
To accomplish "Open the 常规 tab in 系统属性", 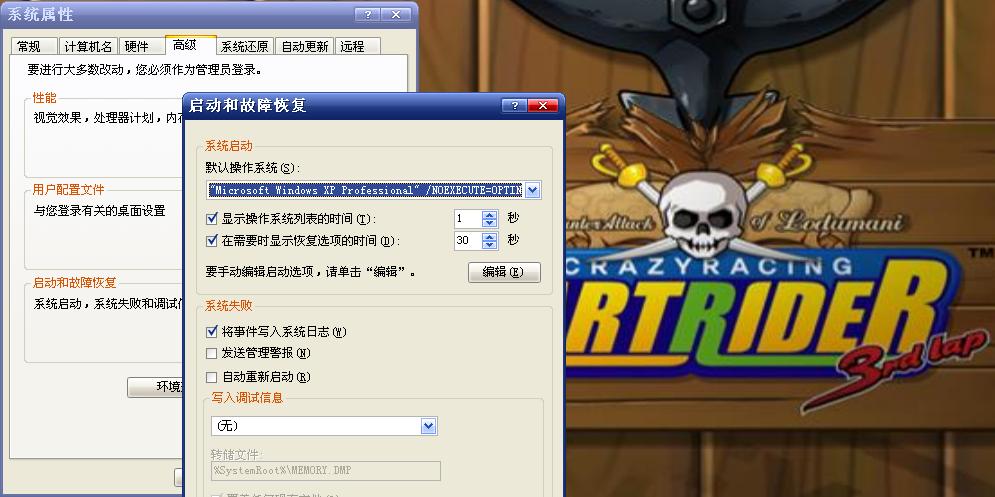I will pos(34,46).
